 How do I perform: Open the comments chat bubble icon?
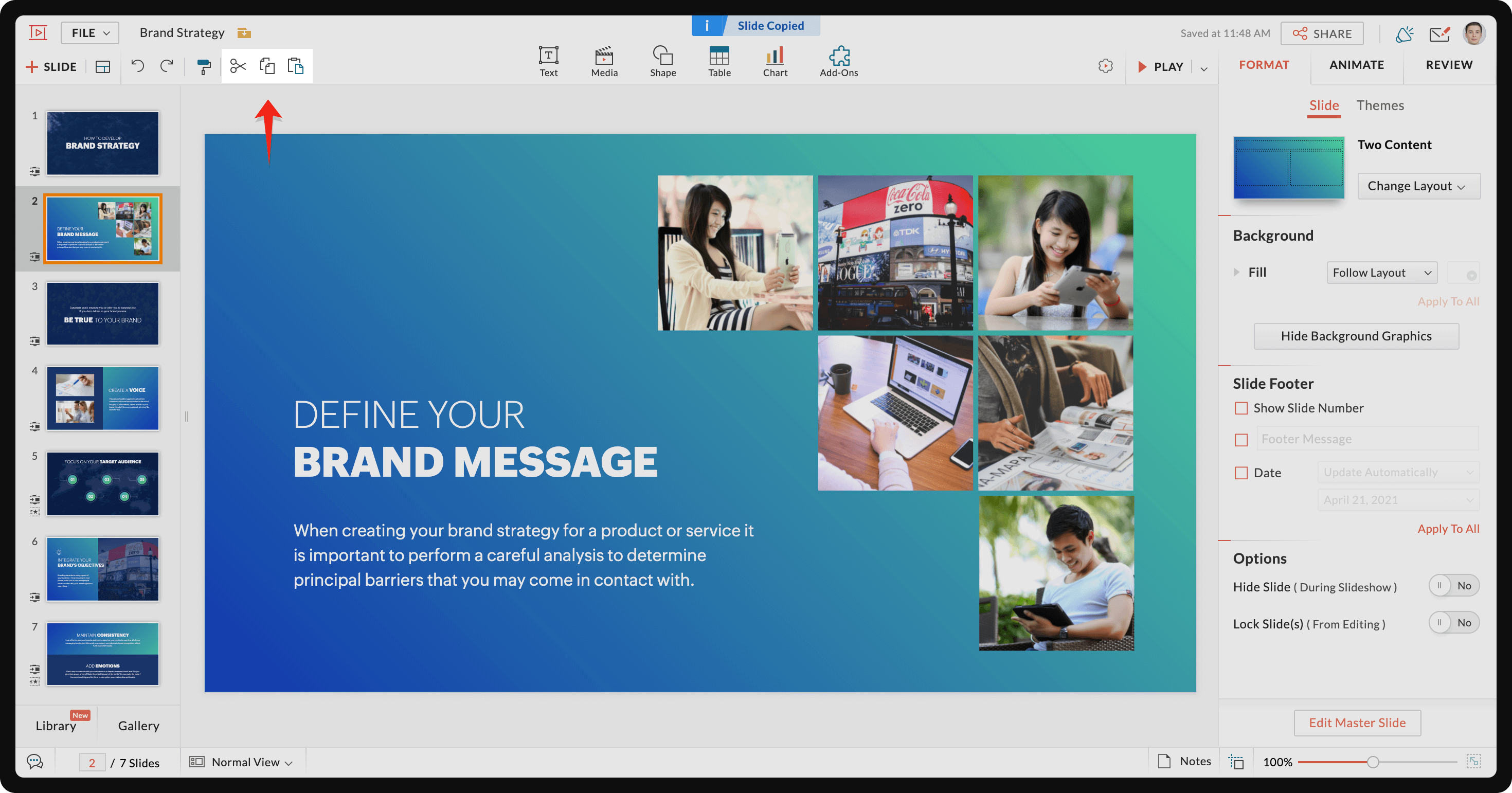pyautogui.click(x=35, y=762)
